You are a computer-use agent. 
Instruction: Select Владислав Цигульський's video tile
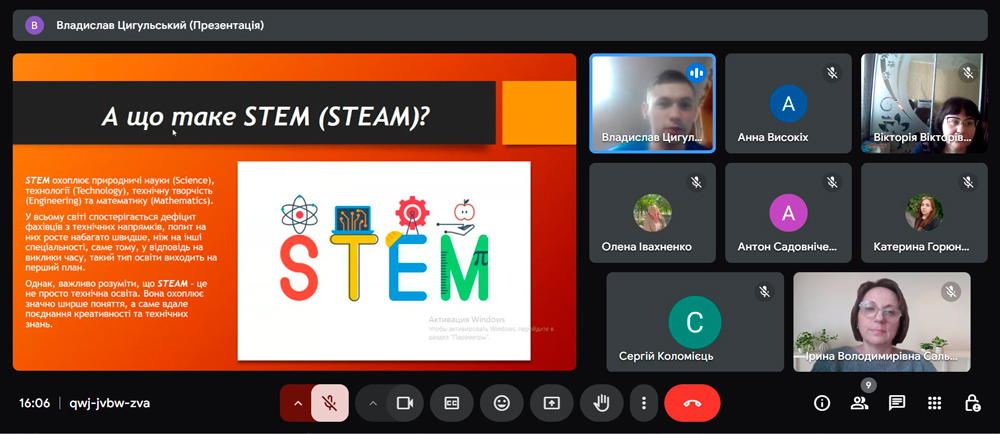coord(652,102)
